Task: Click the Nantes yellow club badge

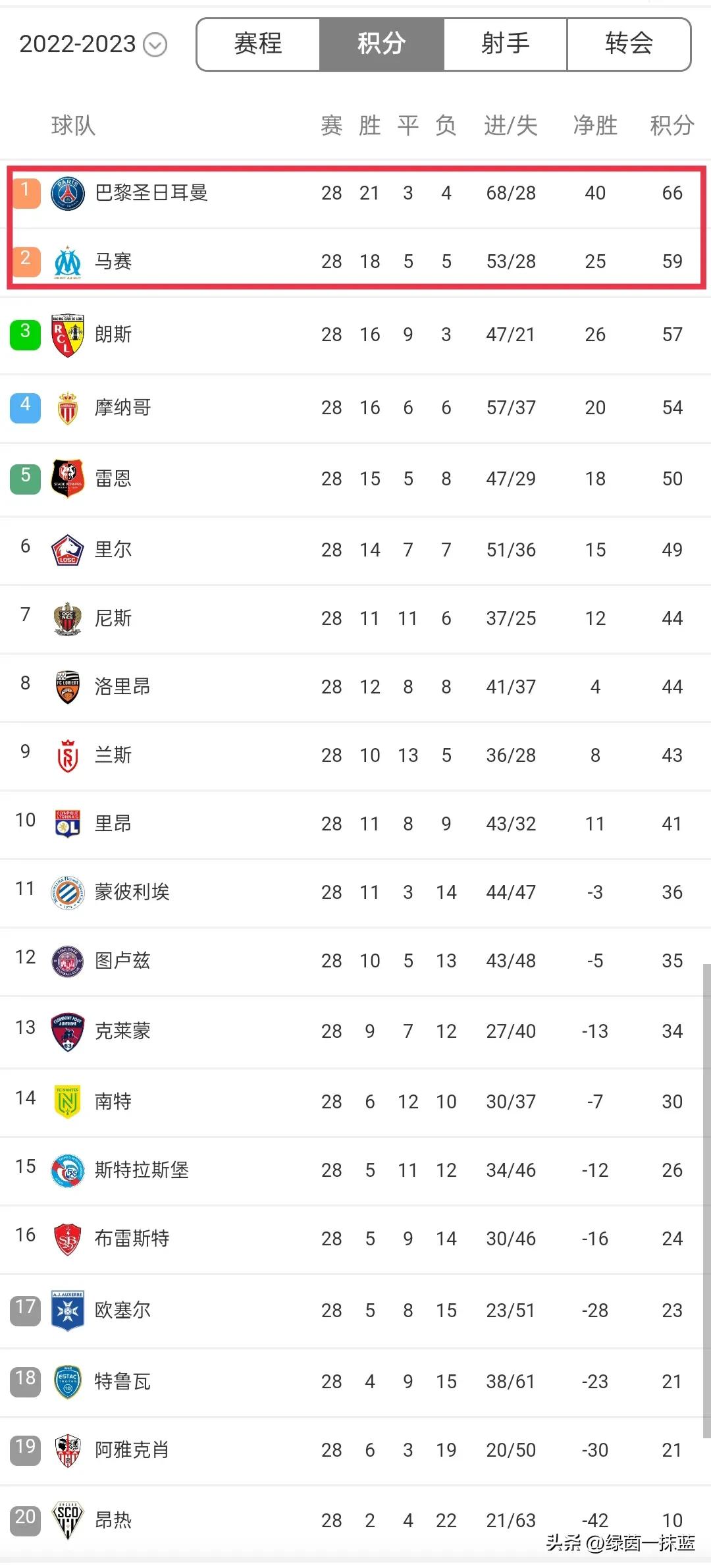Action: click(x=68, y=1102)
